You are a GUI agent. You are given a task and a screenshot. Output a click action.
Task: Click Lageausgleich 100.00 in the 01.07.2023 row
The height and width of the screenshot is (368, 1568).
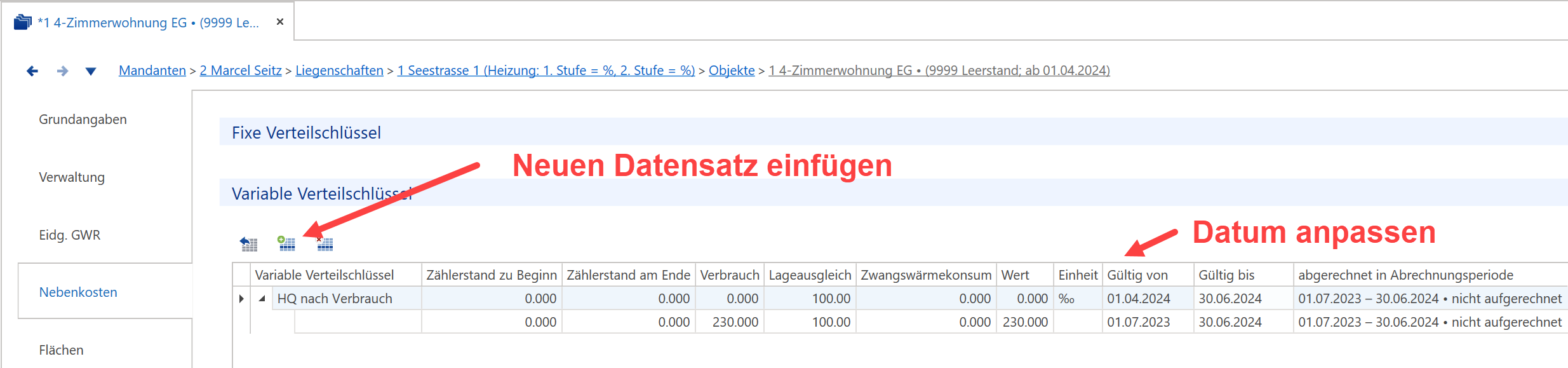[810, 322]
